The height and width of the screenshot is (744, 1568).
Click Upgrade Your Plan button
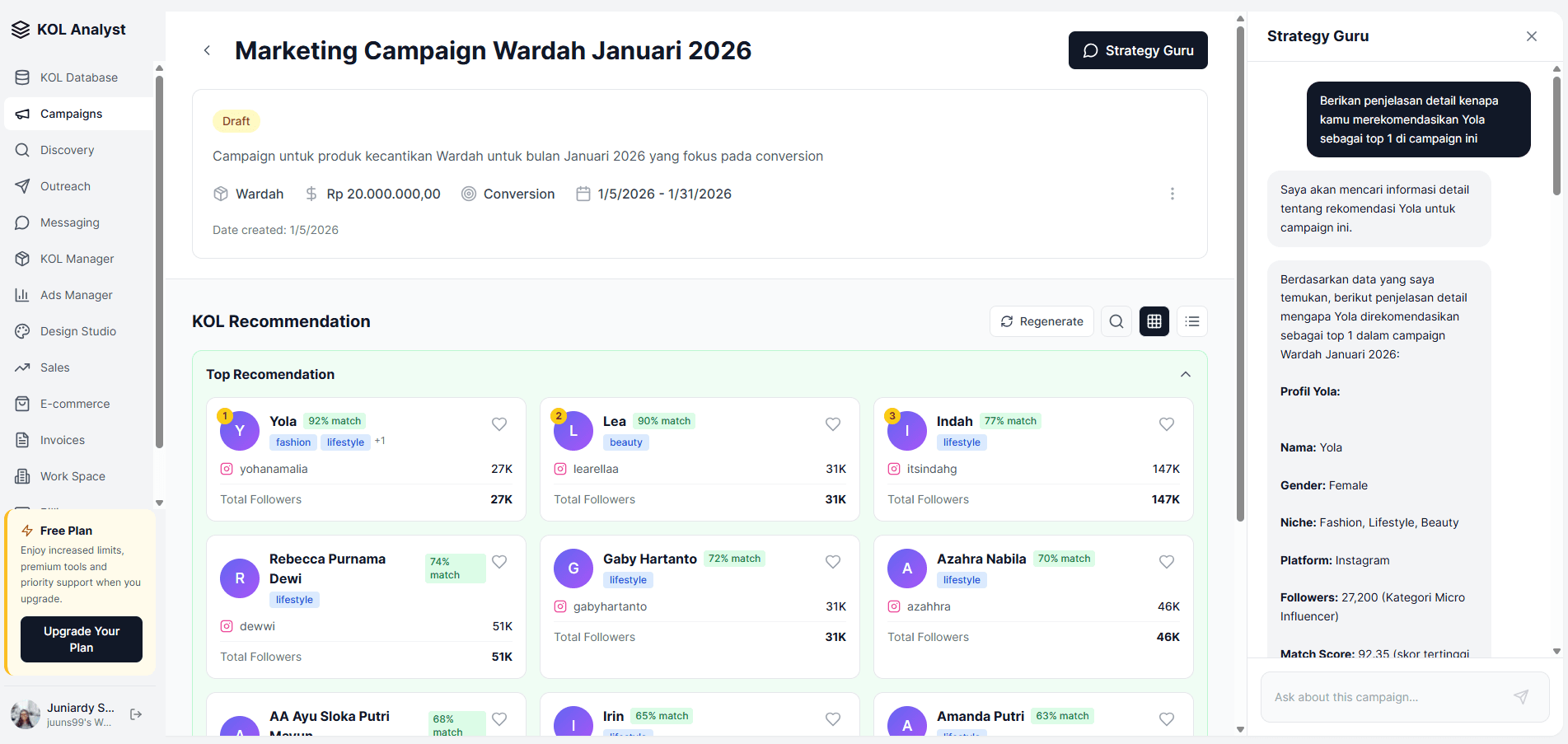(82, 639)
